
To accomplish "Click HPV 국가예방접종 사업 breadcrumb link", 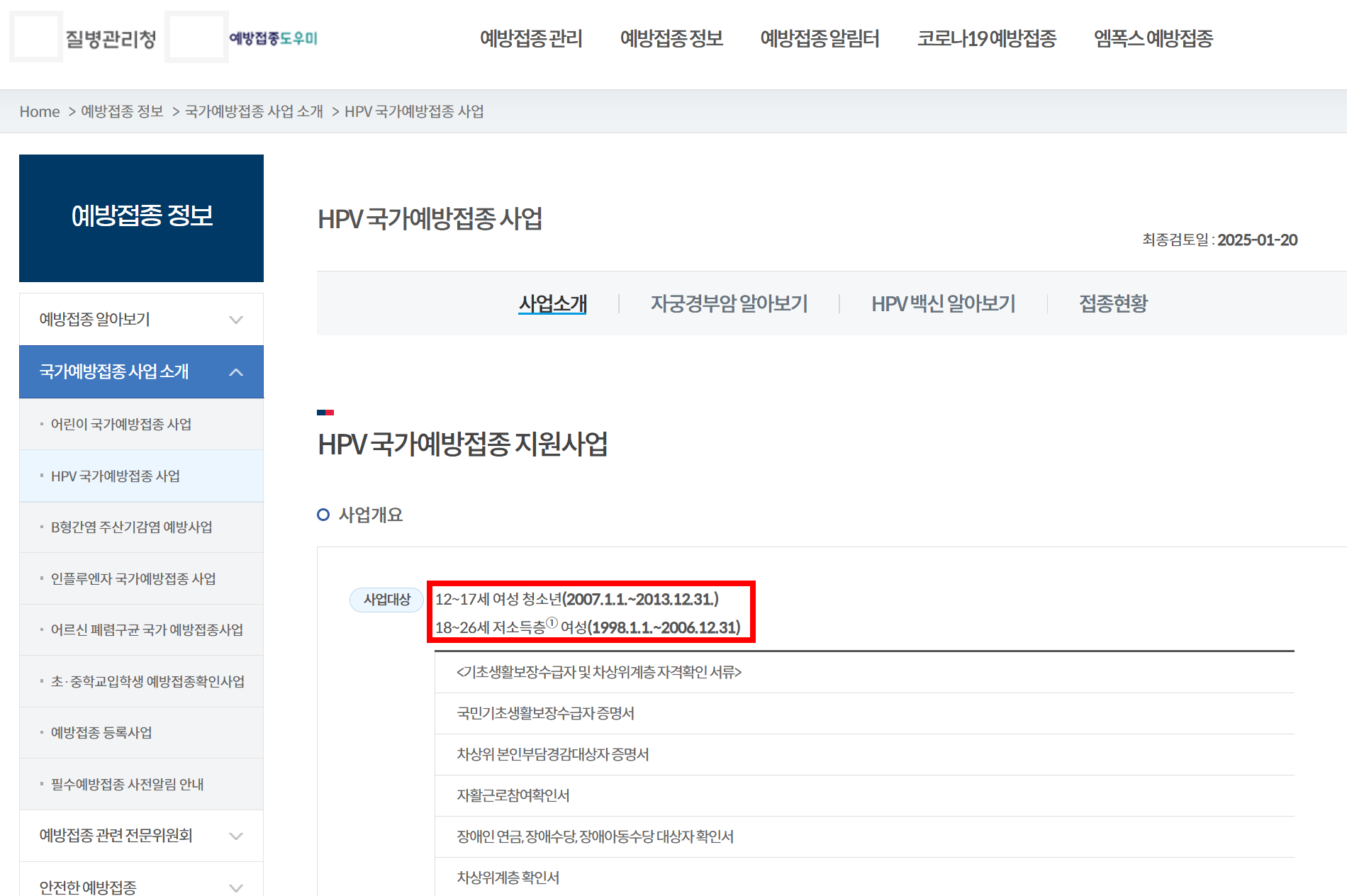I will (414, 111).
